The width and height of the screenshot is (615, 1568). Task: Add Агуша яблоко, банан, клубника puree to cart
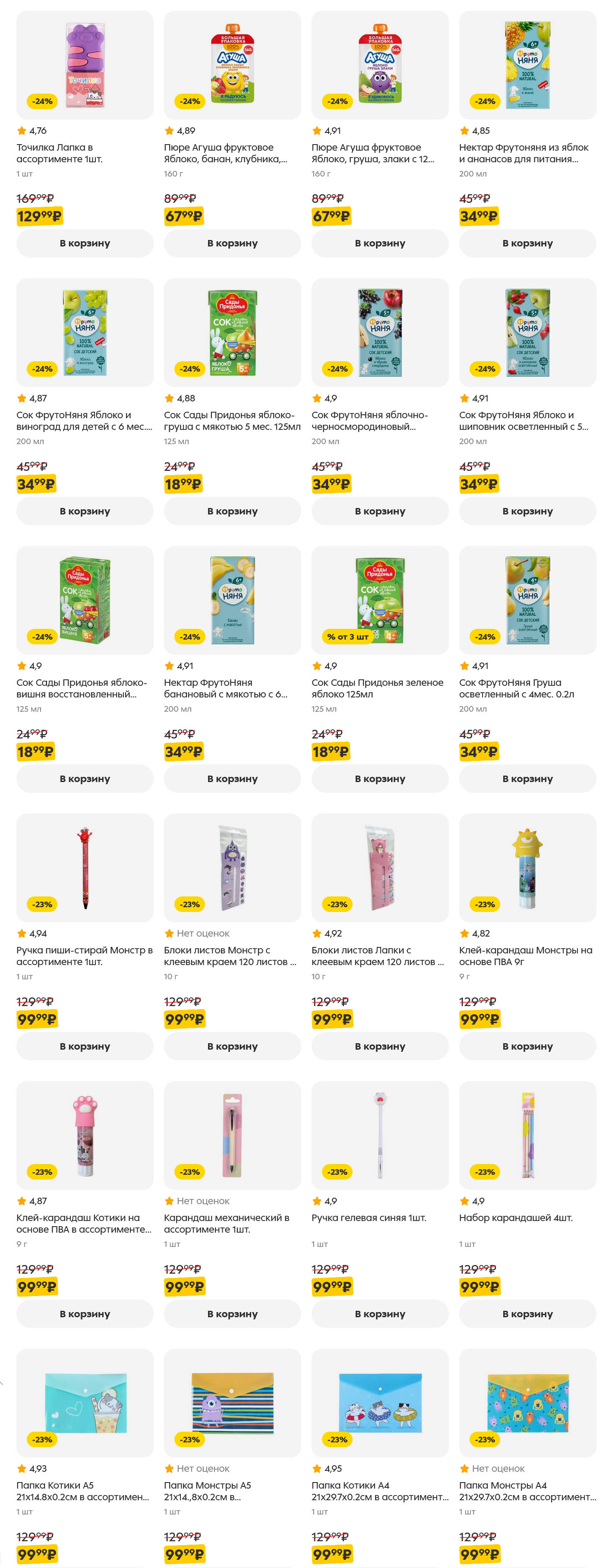tap(232, 243)
